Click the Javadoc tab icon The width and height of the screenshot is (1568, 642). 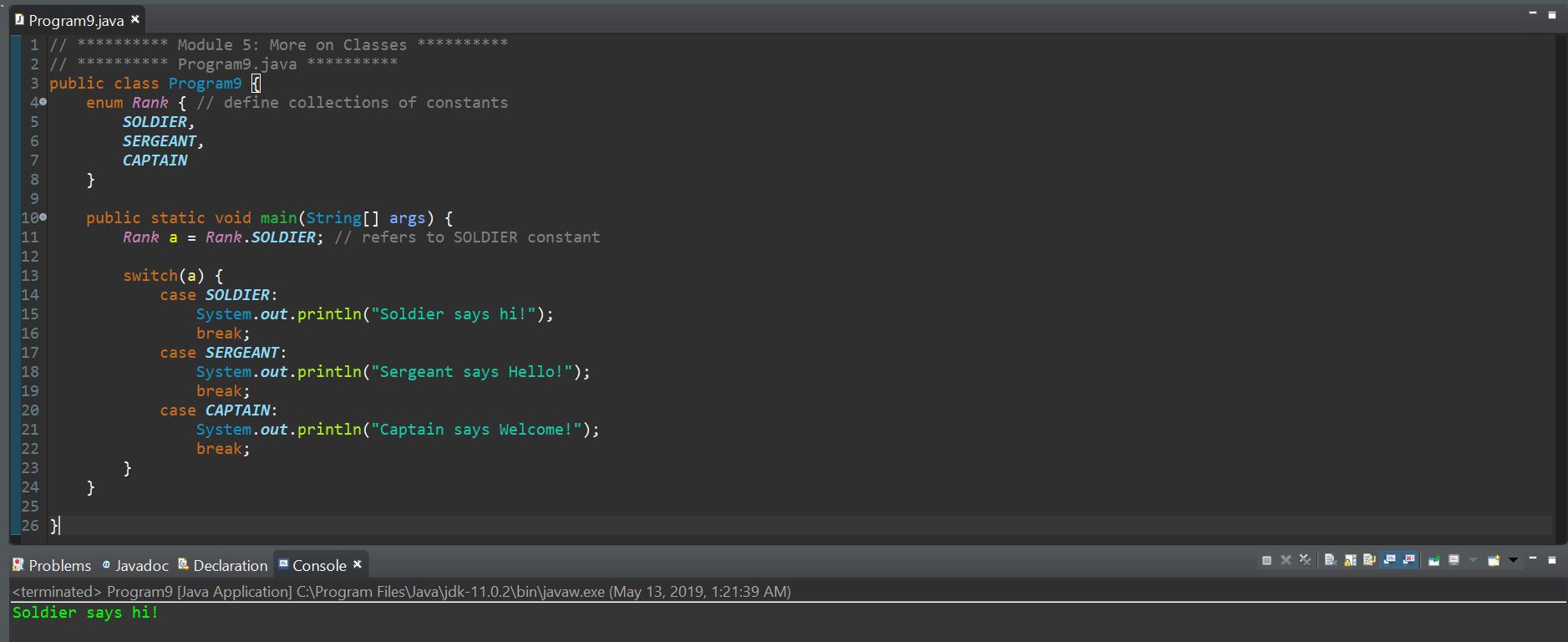point(106,565)
